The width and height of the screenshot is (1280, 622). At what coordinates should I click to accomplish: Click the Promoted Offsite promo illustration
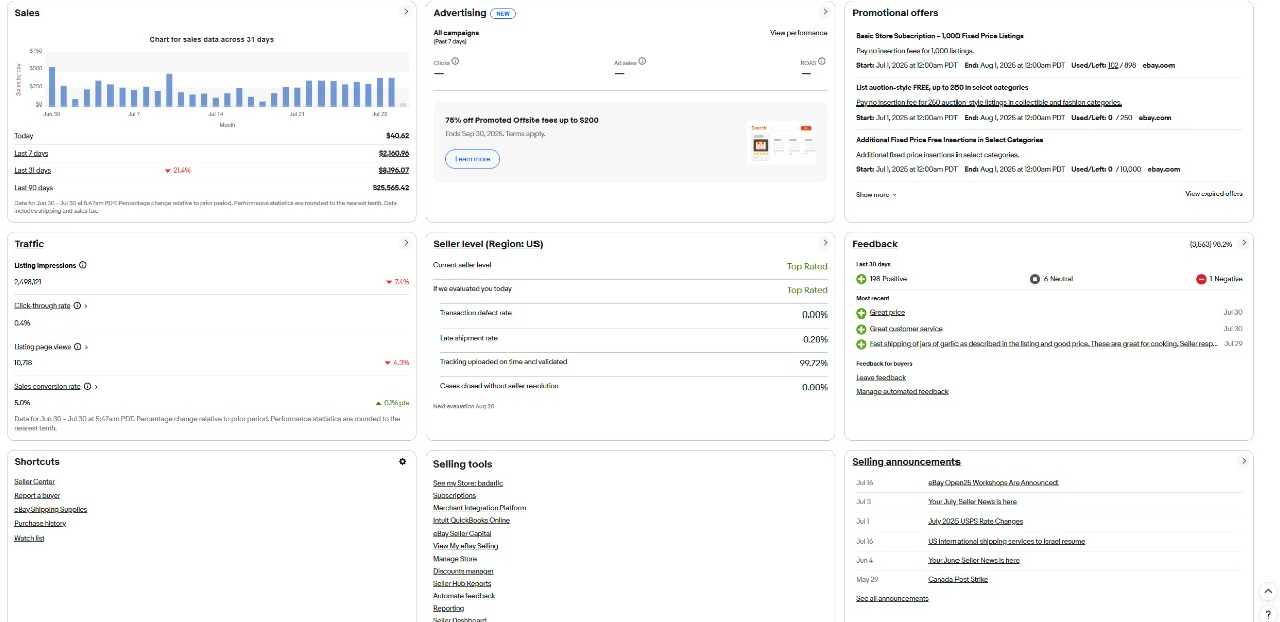(x=781, y=143)
